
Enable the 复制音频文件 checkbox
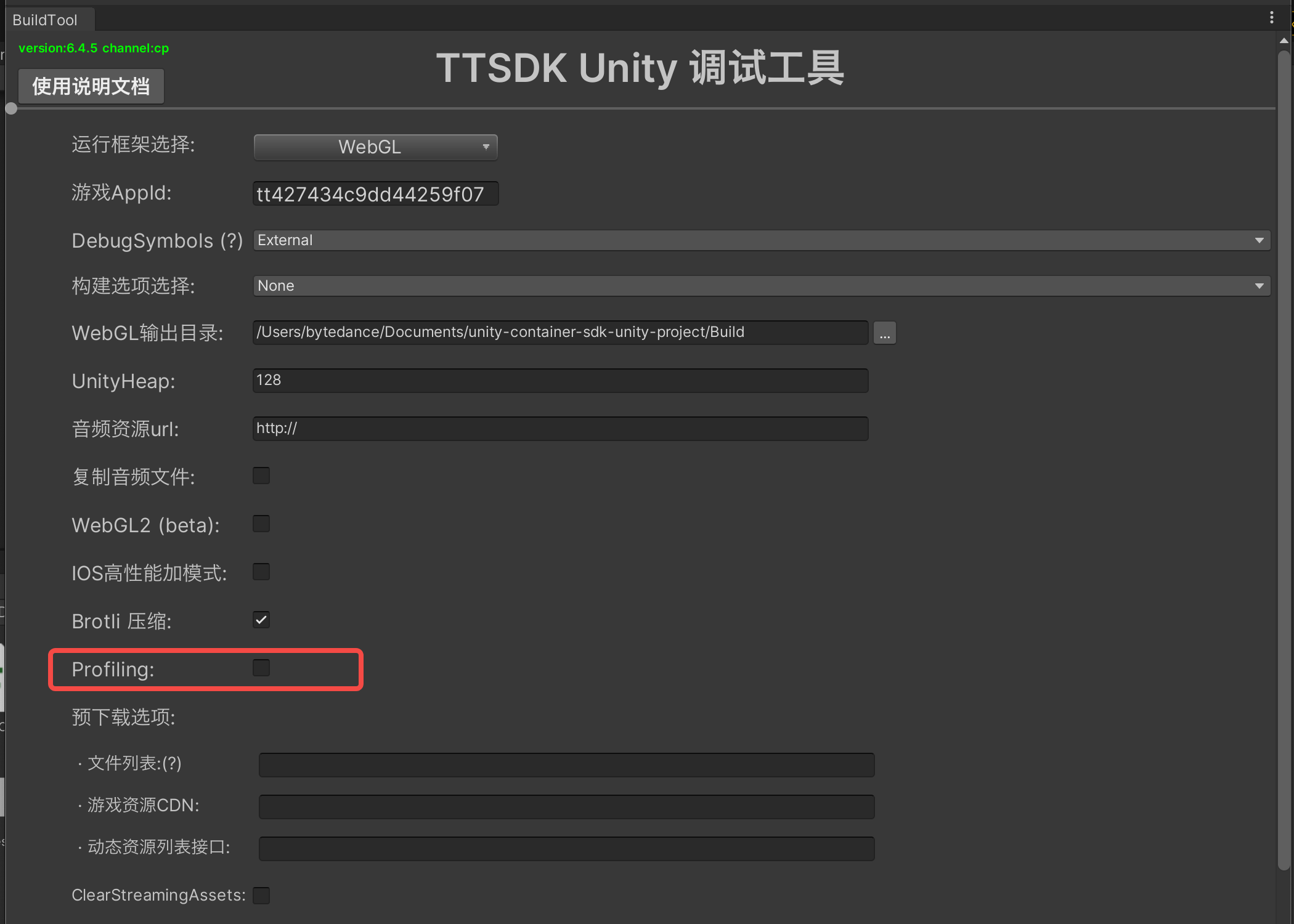(261, 476)
